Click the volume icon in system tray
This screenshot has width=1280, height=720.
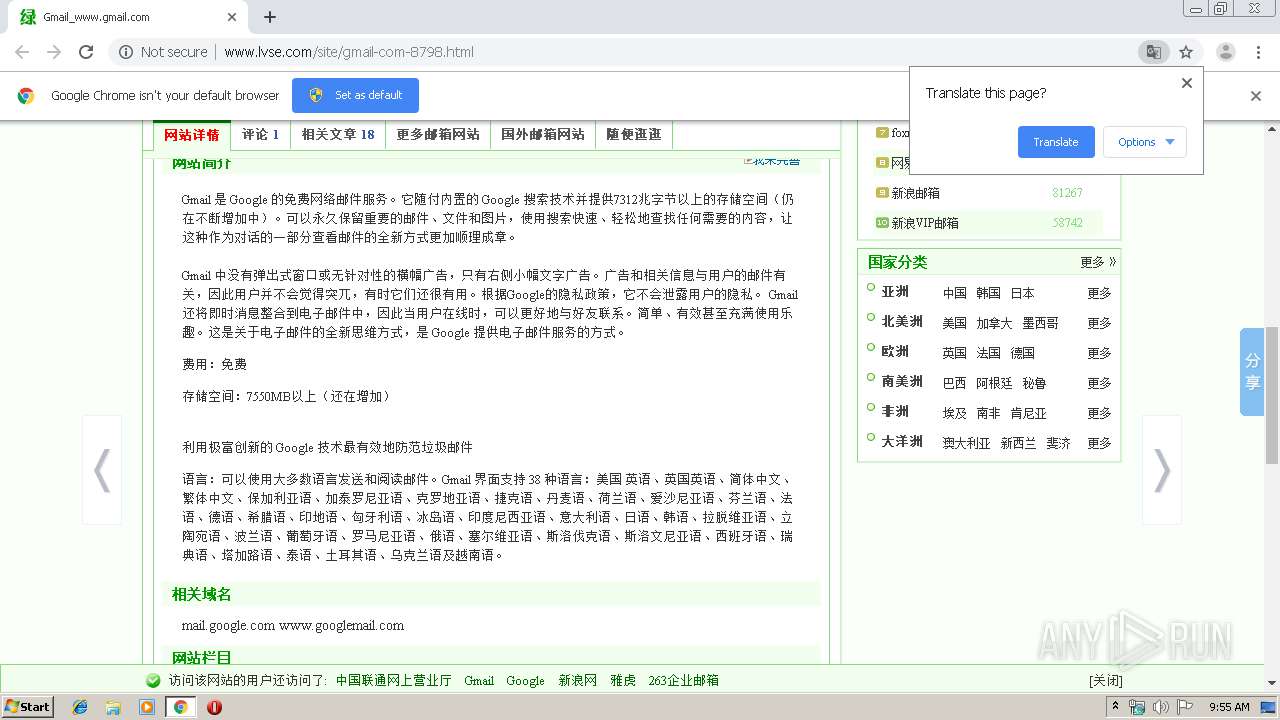click(x=1161, y=707)
